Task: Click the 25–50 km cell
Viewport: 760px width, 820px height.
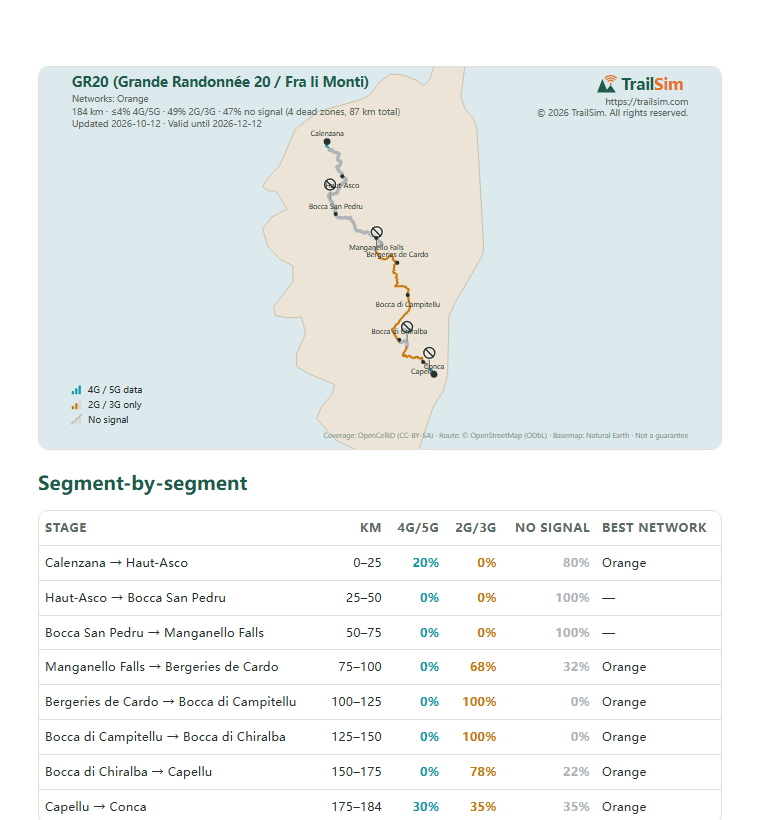Action: pyautogui.click(x=364, y=598)
